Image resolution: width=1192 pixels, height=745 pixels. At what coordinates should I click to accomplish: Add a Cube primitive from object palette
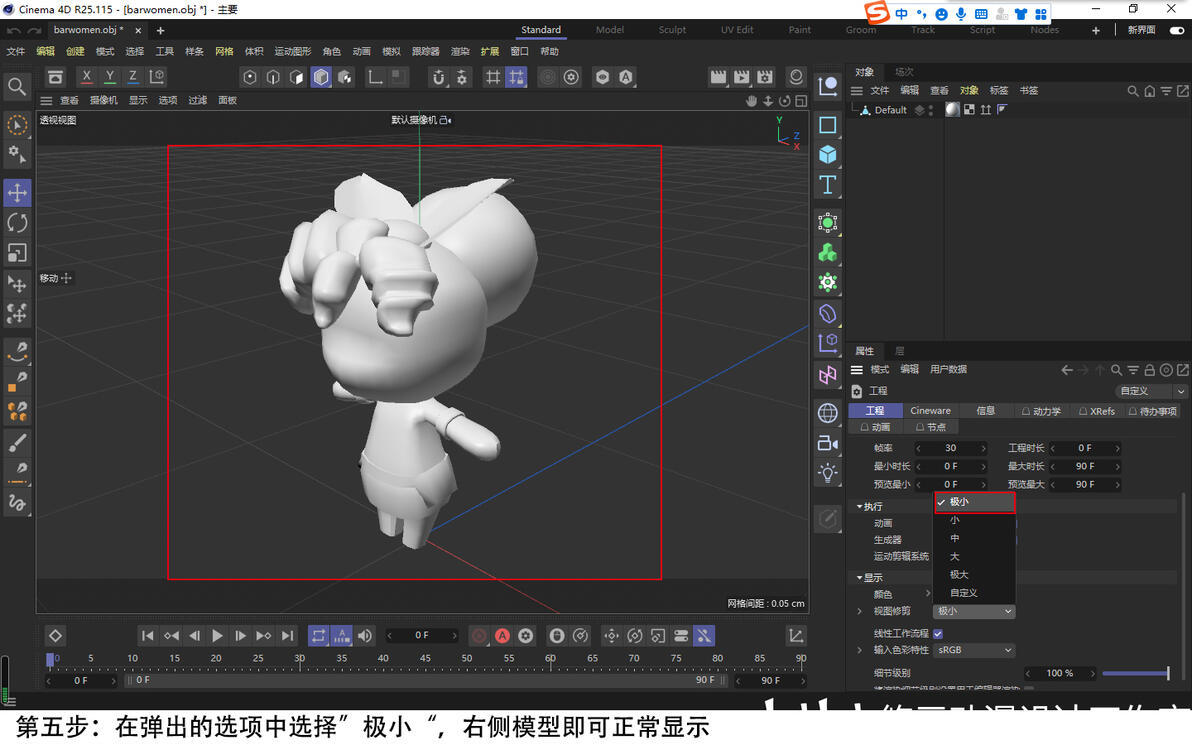pyautogui.click(x=828, y=155)
